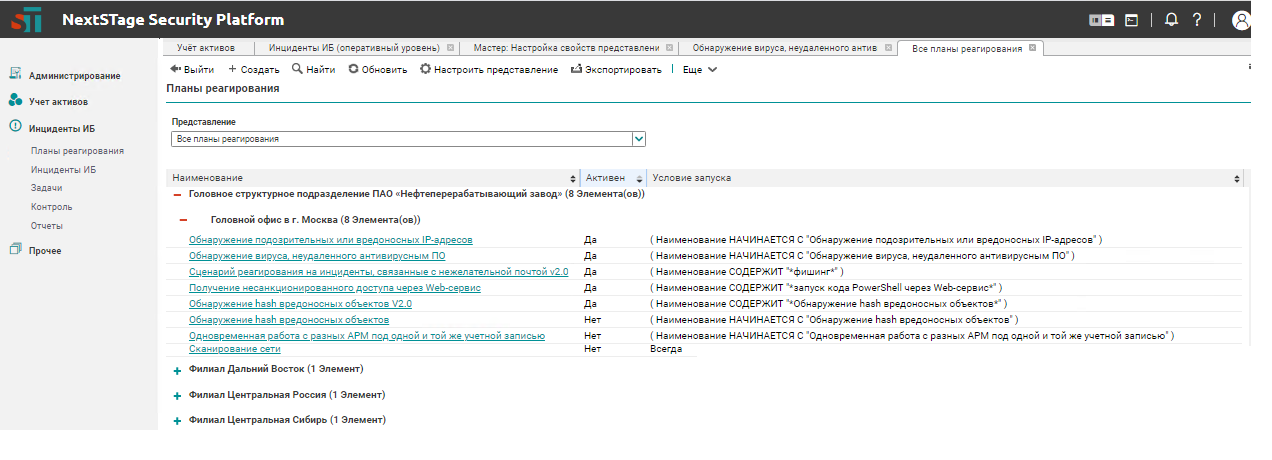Sort by the 'Активен' column sort arrows
This screenshot has width=1272, height=460.
(639, 178)
